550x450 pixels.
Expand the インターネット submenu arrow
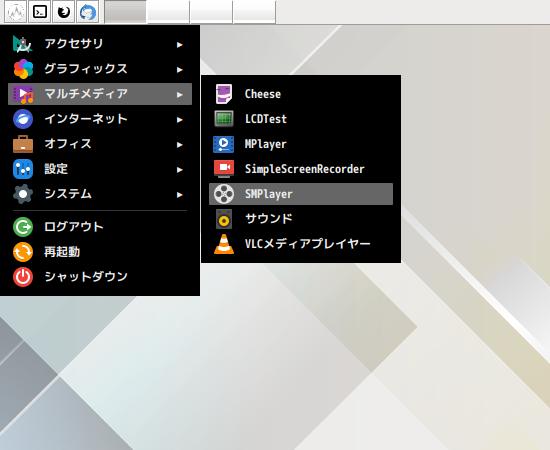click(180, 120)
